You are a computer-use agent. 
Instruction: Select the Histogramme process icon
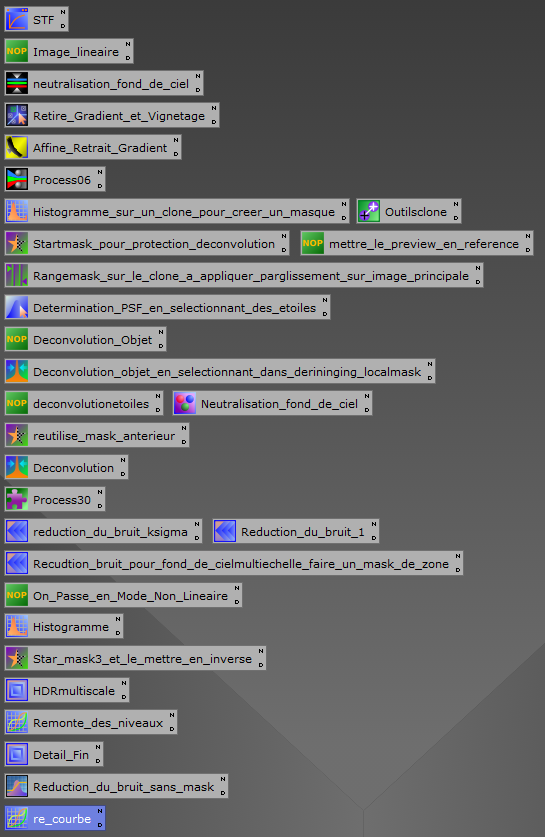click(x=17, y=627)
